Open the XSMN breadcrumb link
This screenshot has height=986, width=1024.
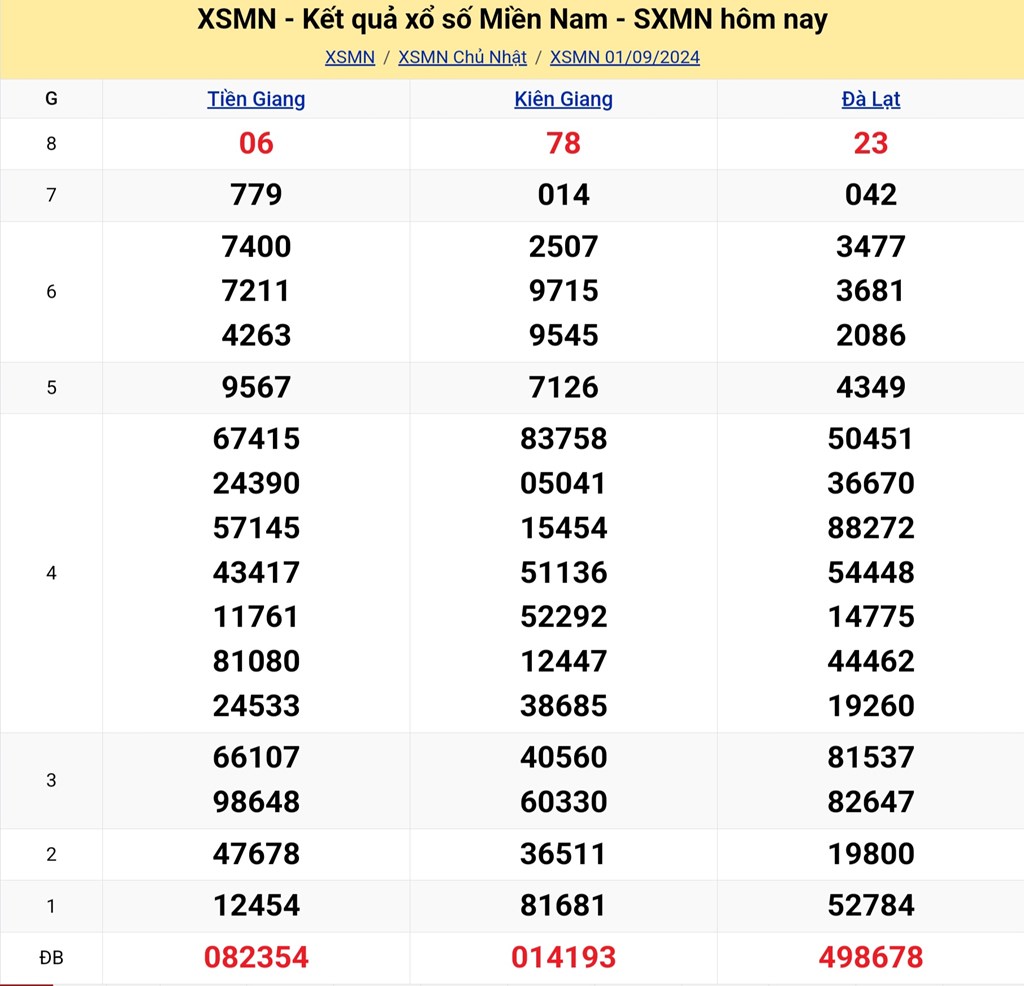tap(350, 57)
